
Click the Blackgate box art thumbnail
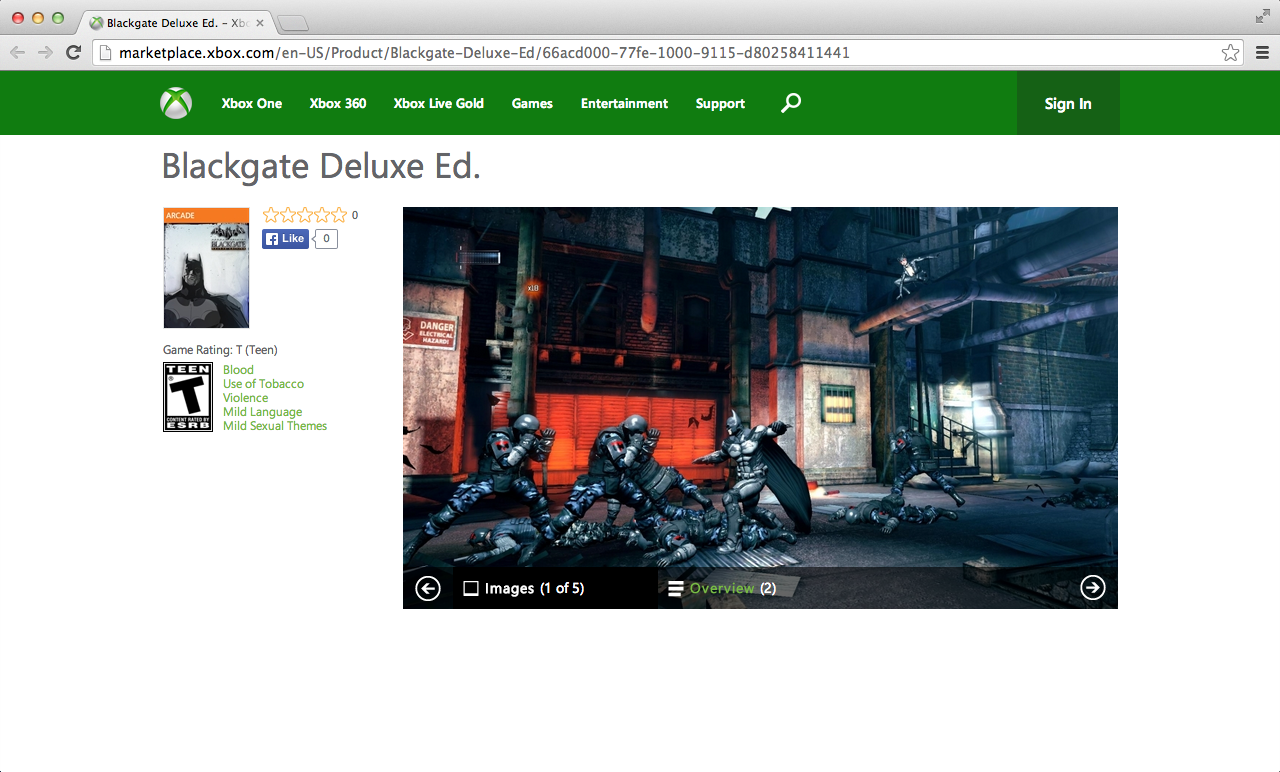tap(206, 268)
